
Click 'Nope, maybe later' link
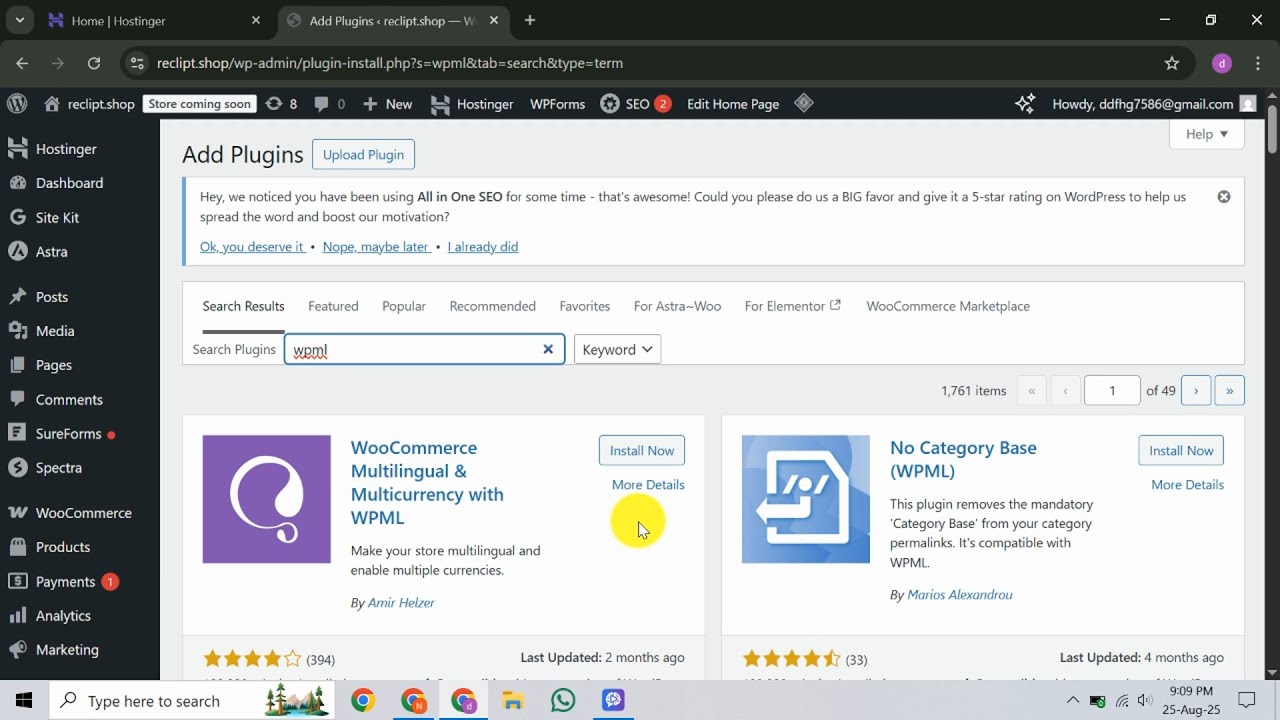coord(376,246)
